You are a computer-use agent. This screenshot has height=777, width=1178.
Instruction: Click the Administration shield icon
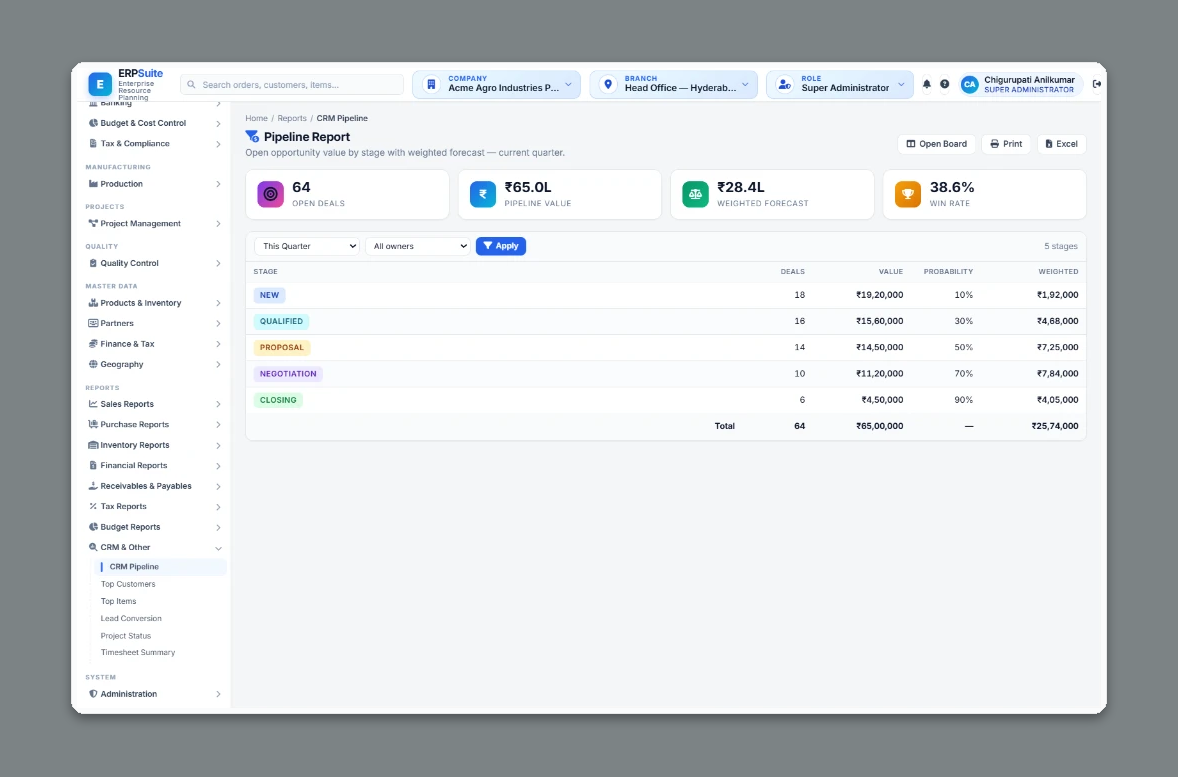[x=93, y=694]
